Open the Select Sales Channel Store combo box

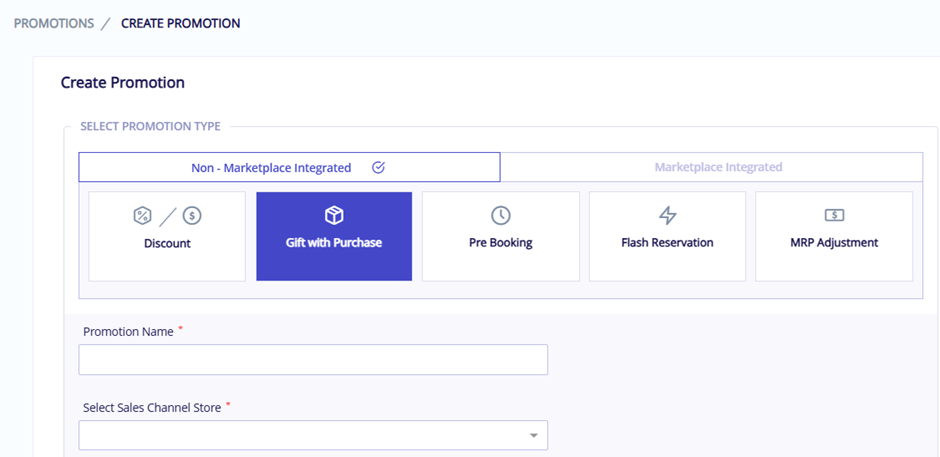pos(313,435)
